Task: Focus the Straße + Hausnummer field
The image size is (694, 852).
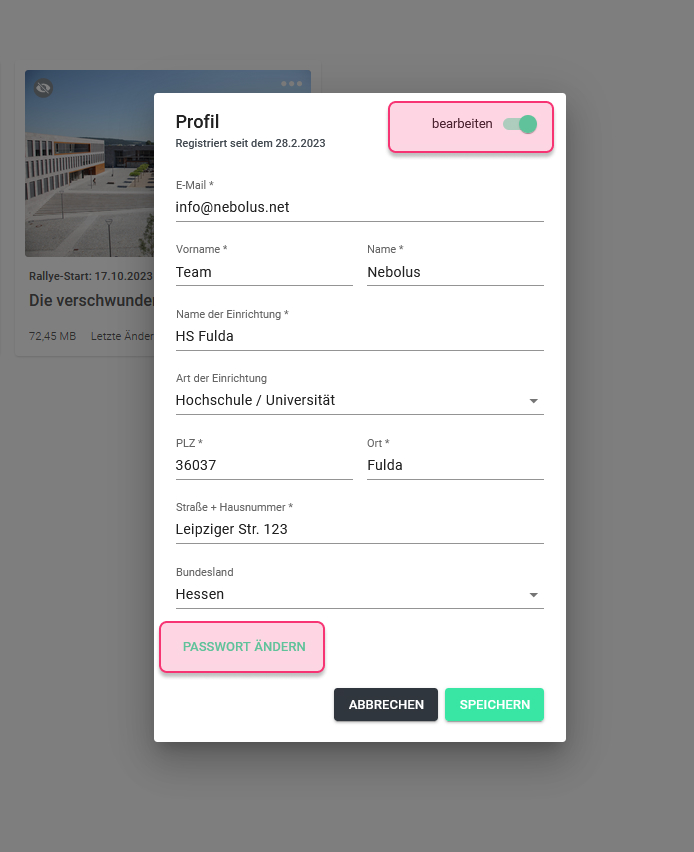Action: (359, 529)
